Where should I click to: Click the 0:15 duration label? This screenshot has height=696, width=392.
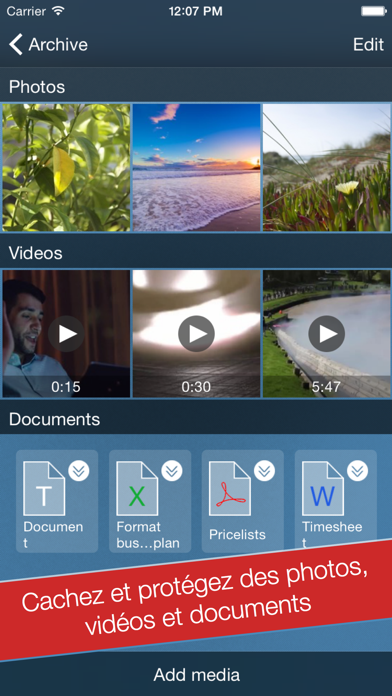(66, 387)
